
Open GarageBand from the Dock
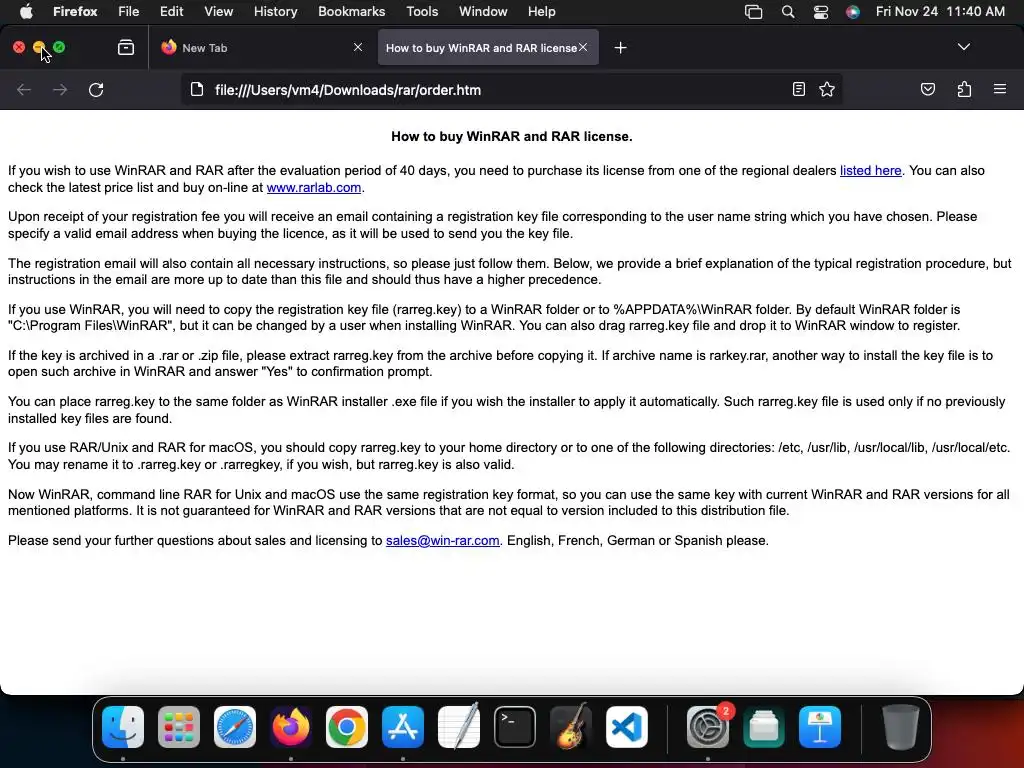tap(571, 726)
